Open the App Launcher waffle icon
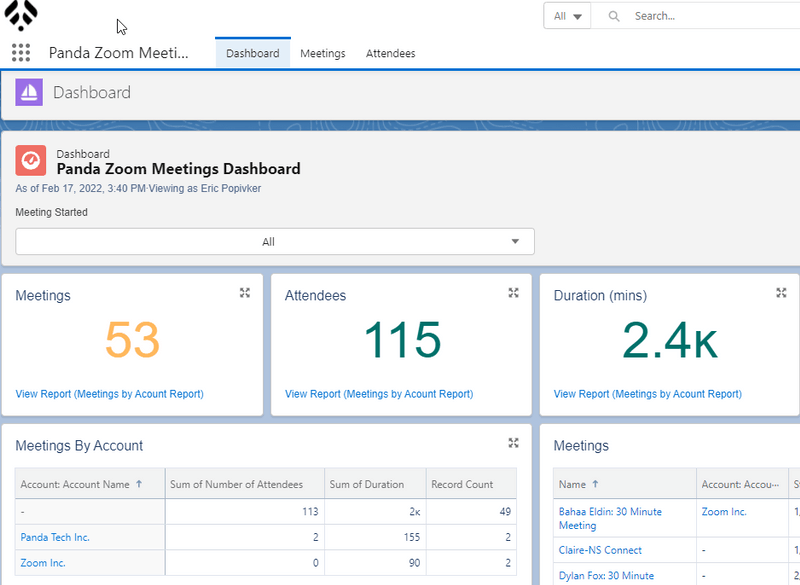Screen dimensions: 800x585 20,53
